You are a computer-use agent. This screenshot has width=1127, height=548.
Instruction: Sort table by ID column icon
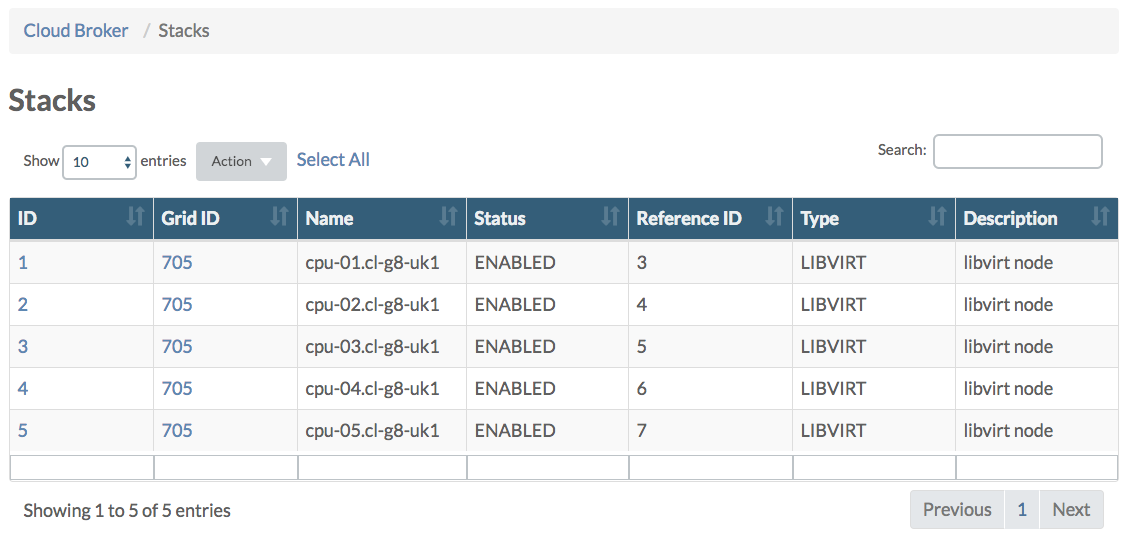pos(136,217)
